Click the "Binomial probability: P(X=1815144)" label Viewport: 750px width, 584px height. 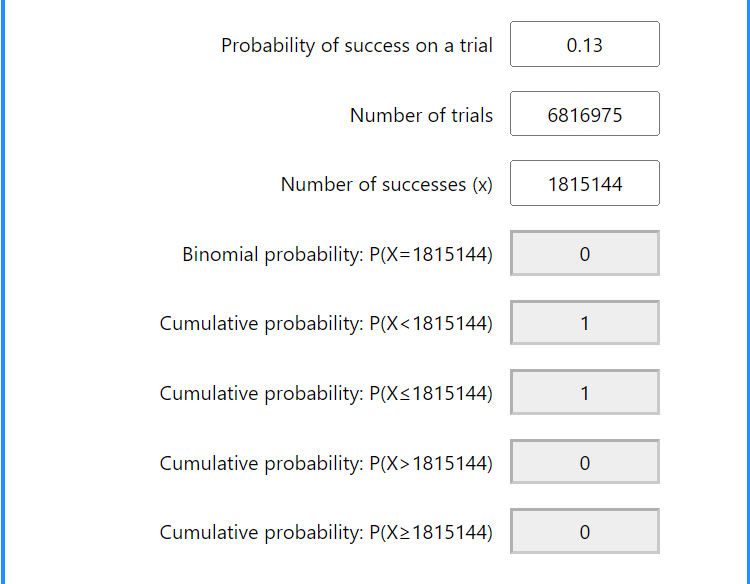[337, 254]
